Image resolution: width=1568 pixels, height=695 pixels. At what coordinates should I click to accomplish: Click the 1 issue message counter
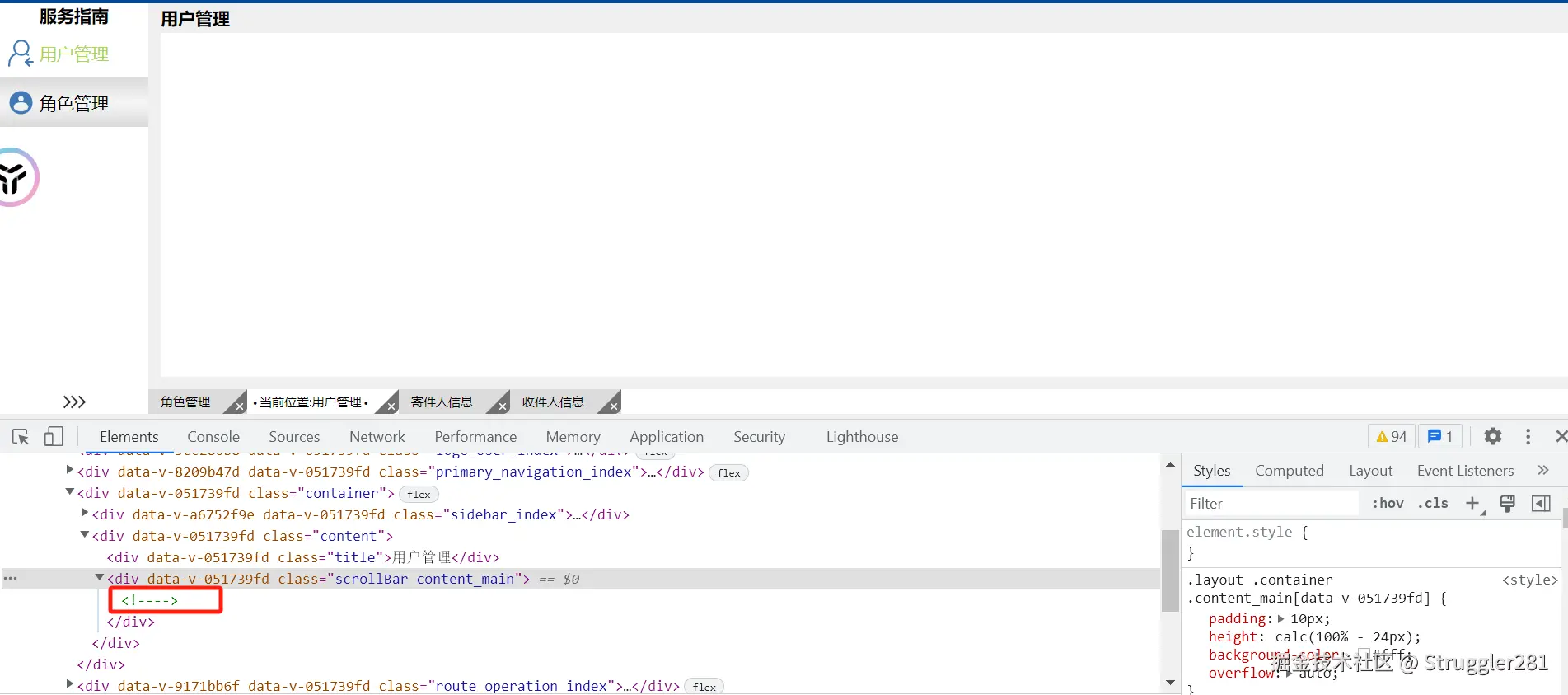click(x=1439, y=437)
